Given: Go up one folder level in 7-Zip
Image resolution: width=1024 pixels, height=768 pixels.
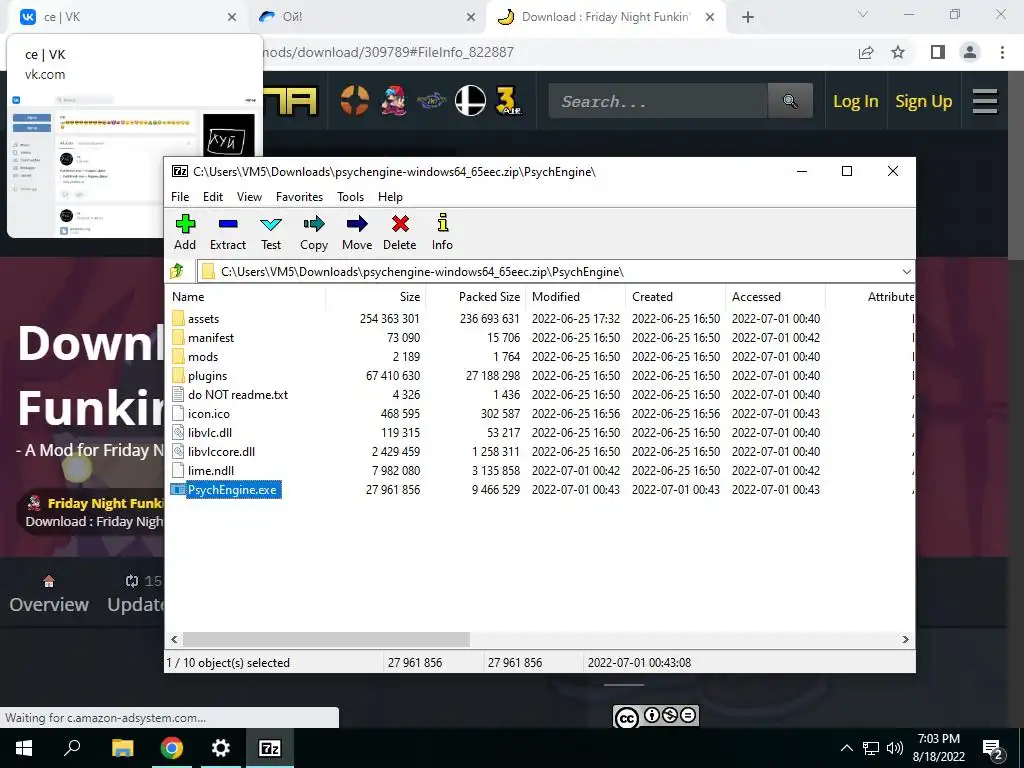Looking at the screenshot, I should click(x=177, y=271).
